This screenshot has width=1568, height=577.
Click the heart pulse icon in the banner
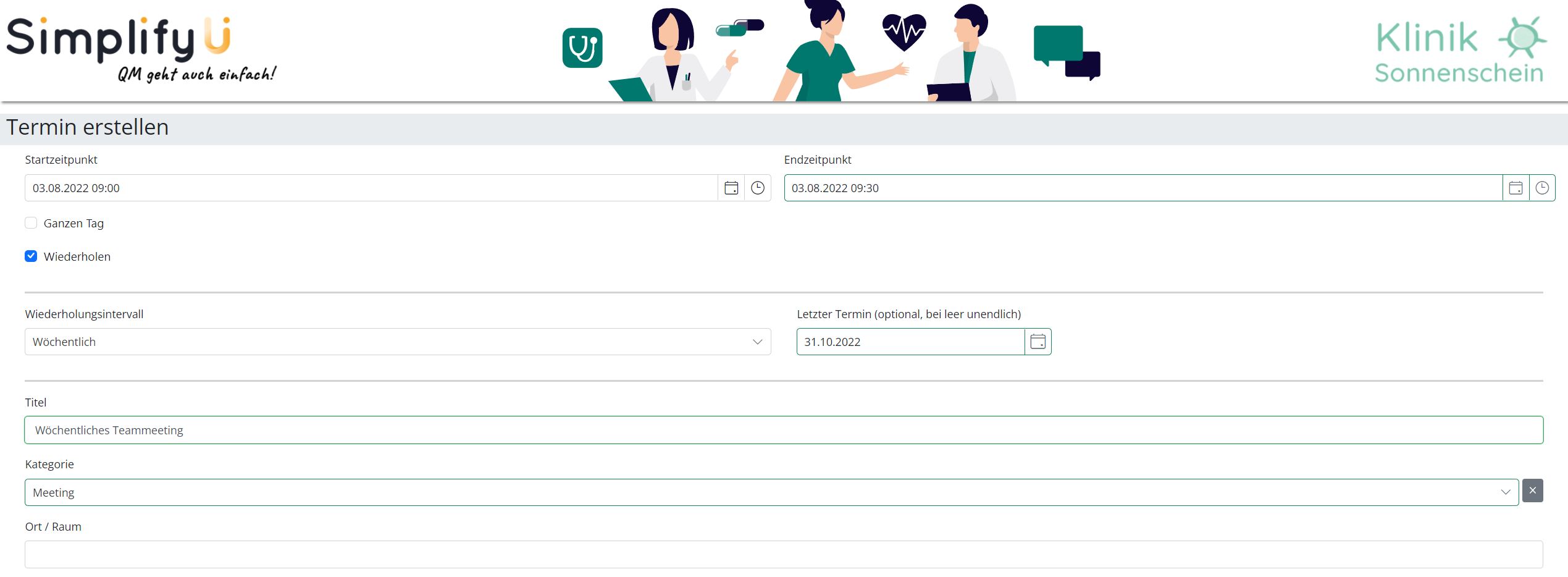click(904, 32)
